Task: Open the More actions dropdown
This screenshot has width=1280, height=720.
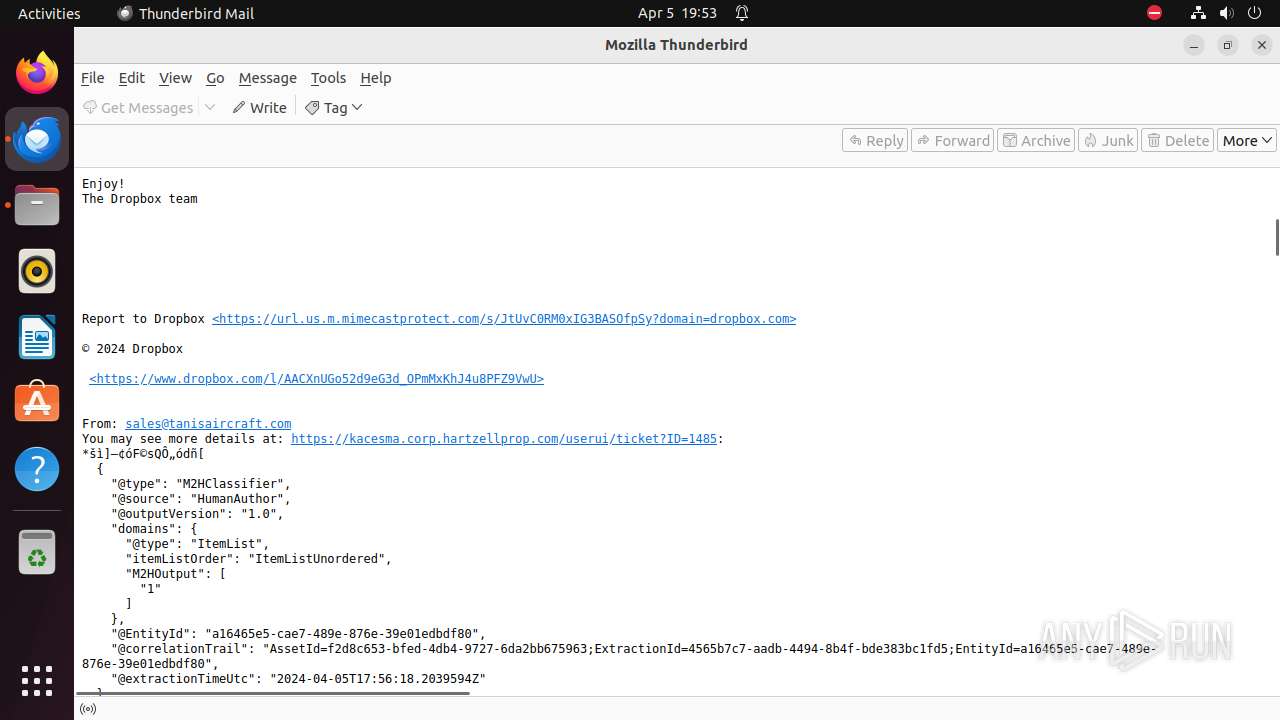Action: tap(1246, 140)
